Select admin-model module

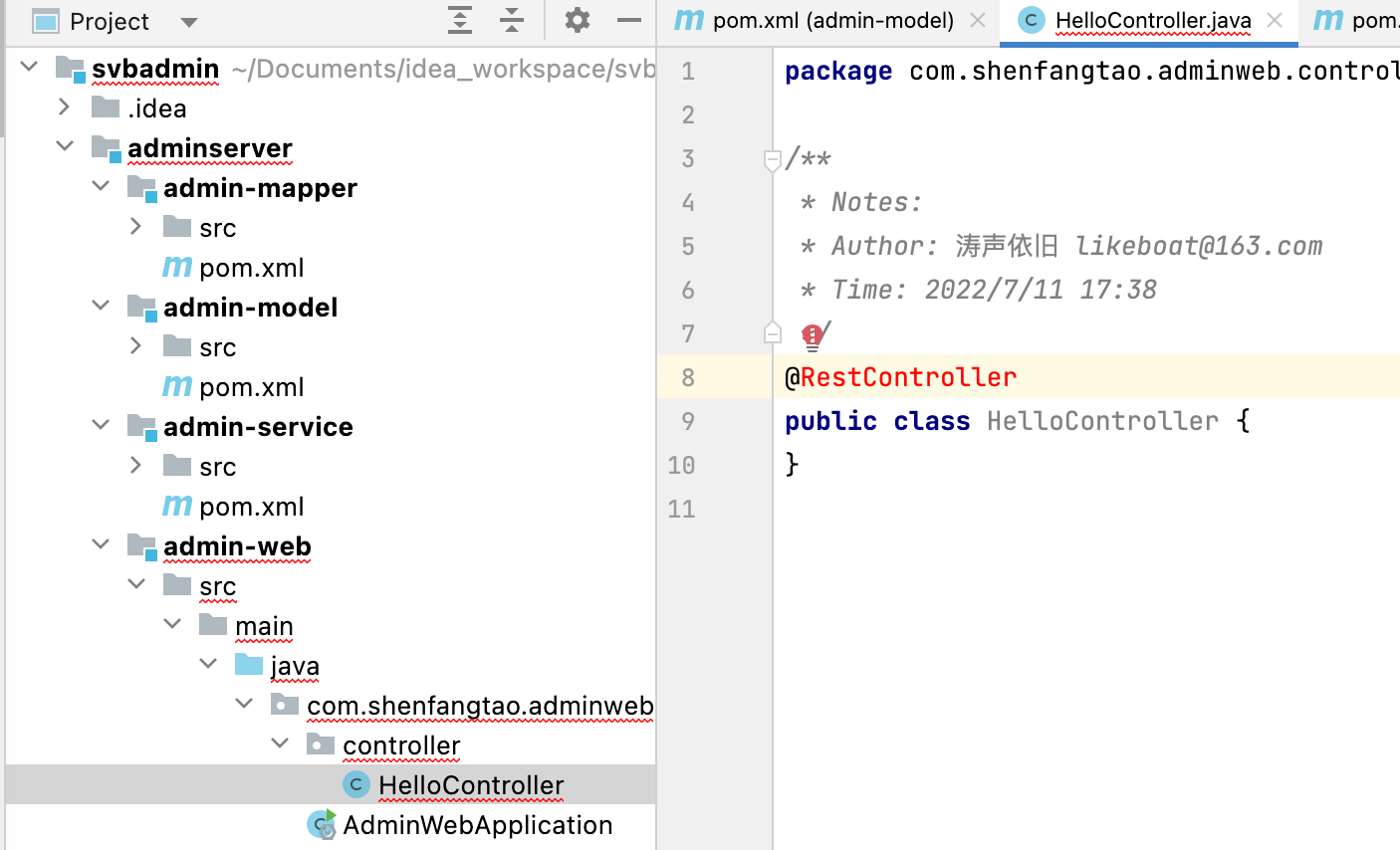point(250,307)
